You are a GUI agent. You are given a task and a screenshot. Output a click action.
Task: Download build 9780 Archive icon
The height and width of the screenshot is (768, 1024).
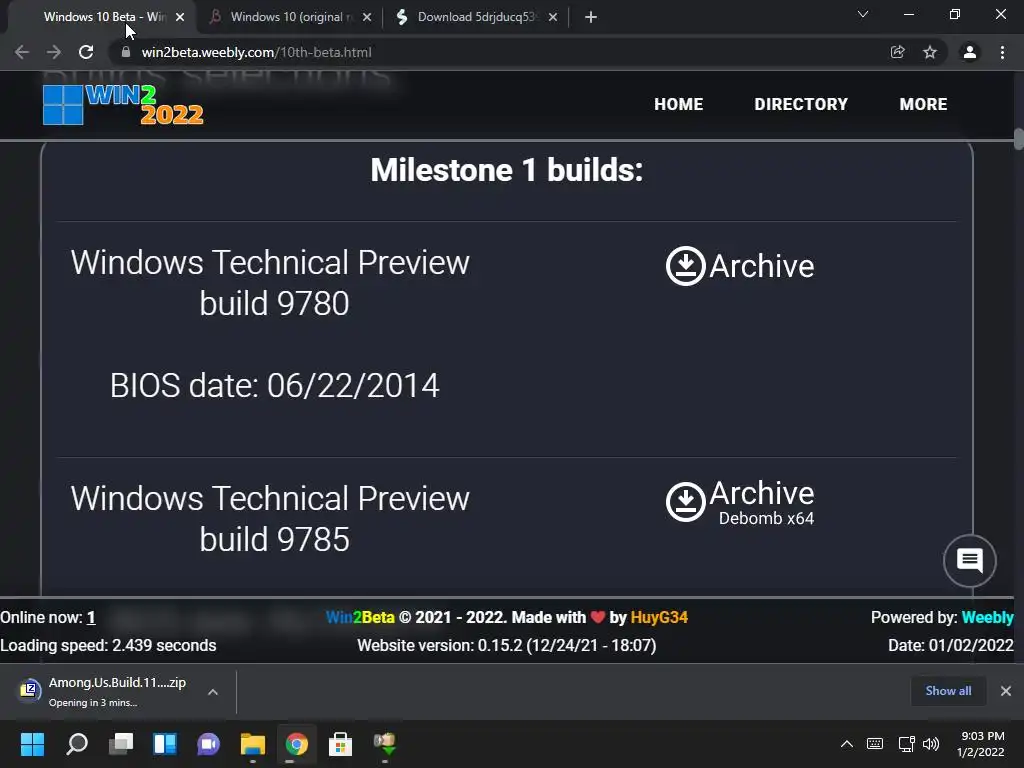(685, 266)
